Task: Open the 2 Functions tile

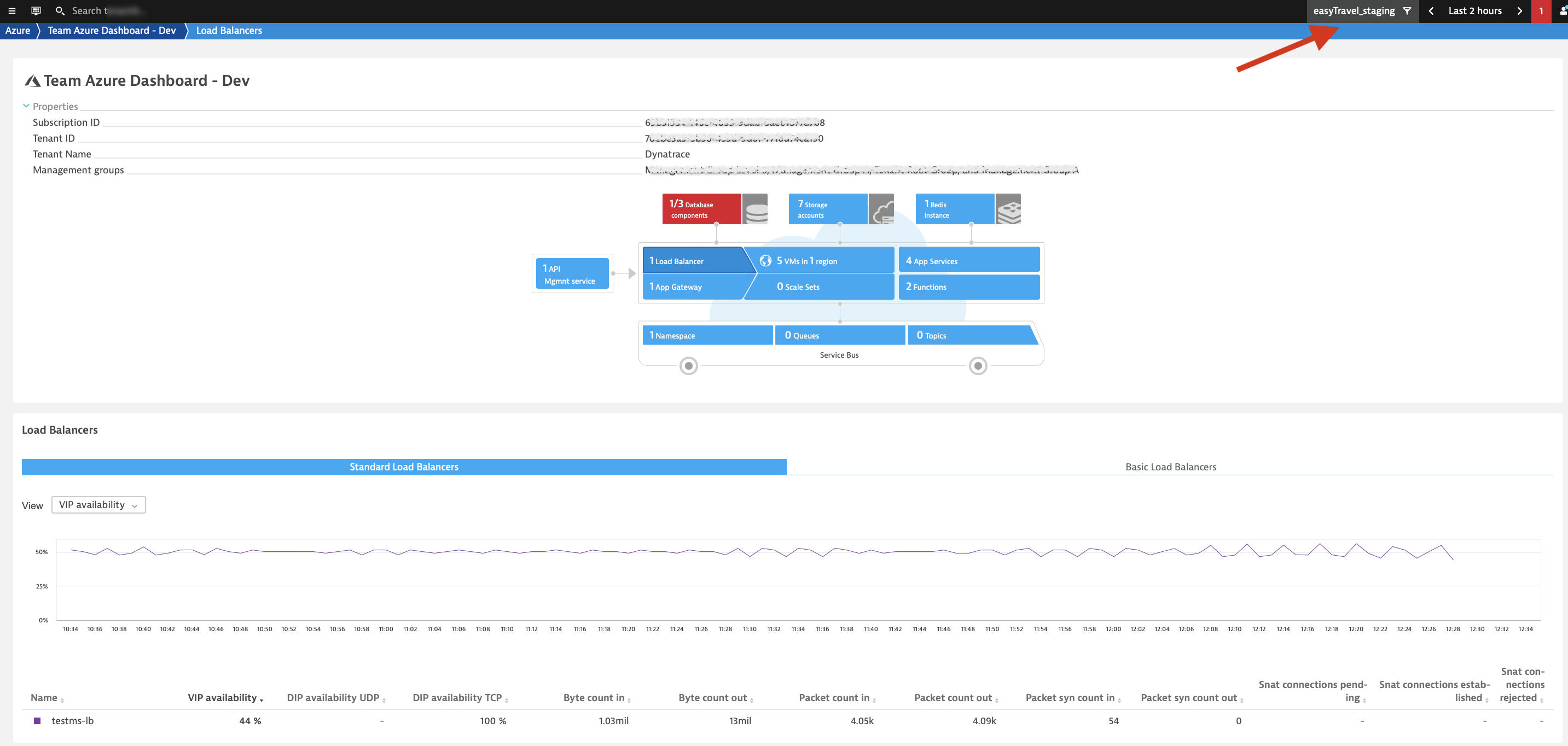Action: pos(969,287)
